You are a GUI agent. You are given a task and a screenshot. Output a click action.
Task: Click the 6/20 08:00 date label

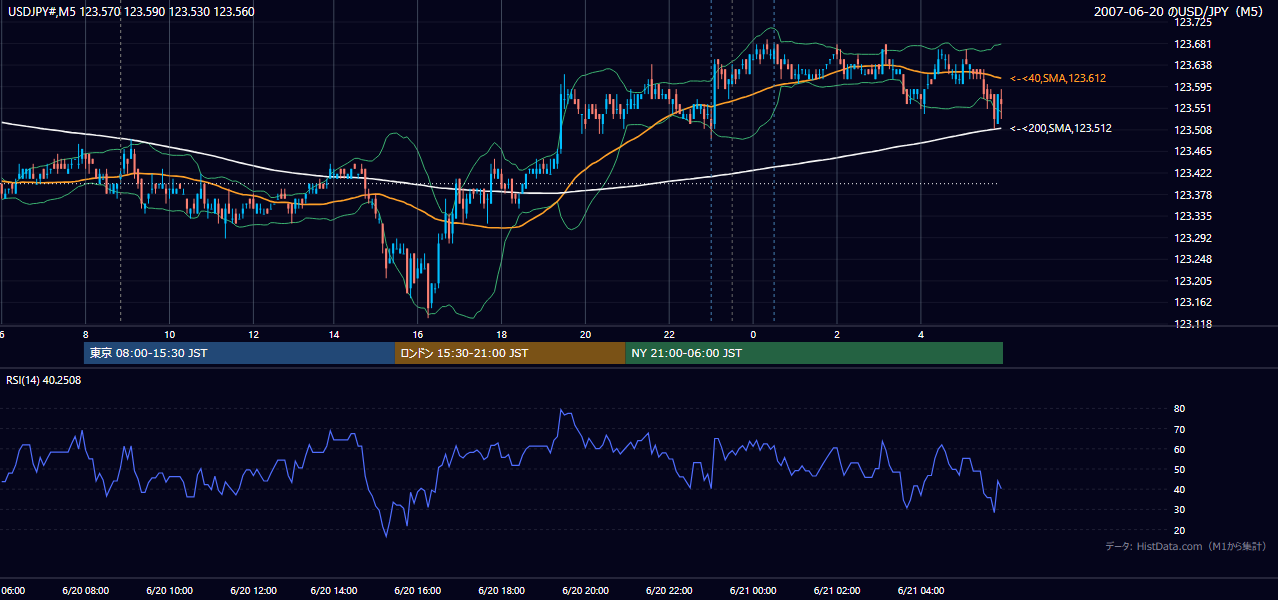[x=88, y=591]
